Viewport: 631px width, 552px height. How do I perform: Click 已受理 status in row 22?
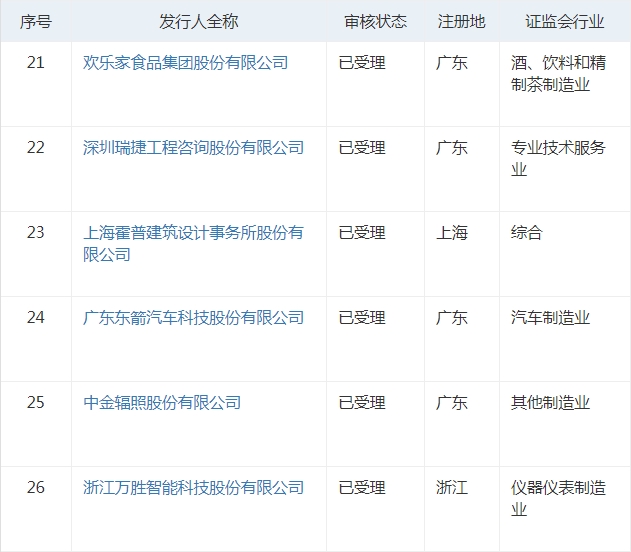click(362, 148)
